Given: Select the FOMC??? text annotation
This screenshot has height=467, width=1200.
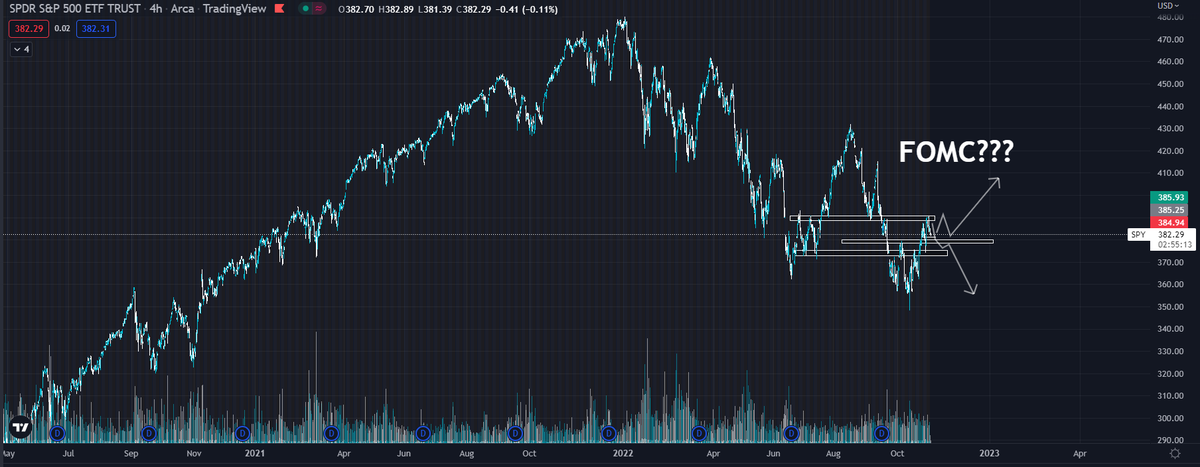Looking at the screenshot, I should (x=956, y=153).
